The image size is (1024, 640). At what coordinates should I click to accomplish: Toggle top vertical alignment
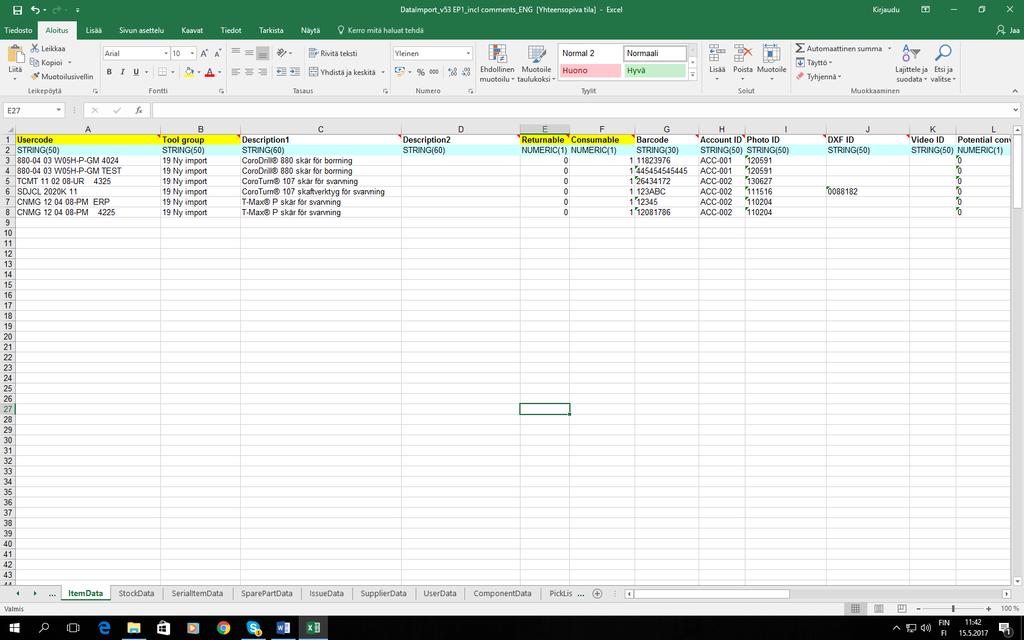pyautogui.click(x=236, y=53)
